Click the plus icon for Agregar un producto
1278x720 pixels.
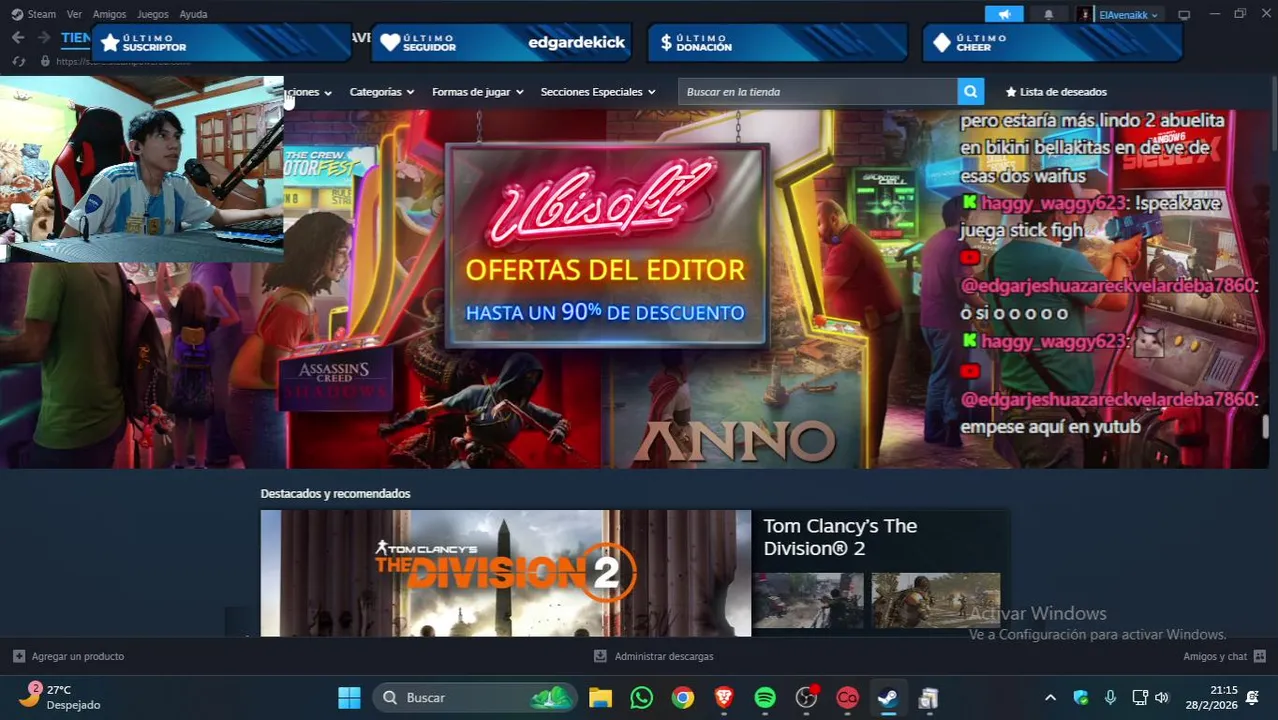(x=19, y=656)
